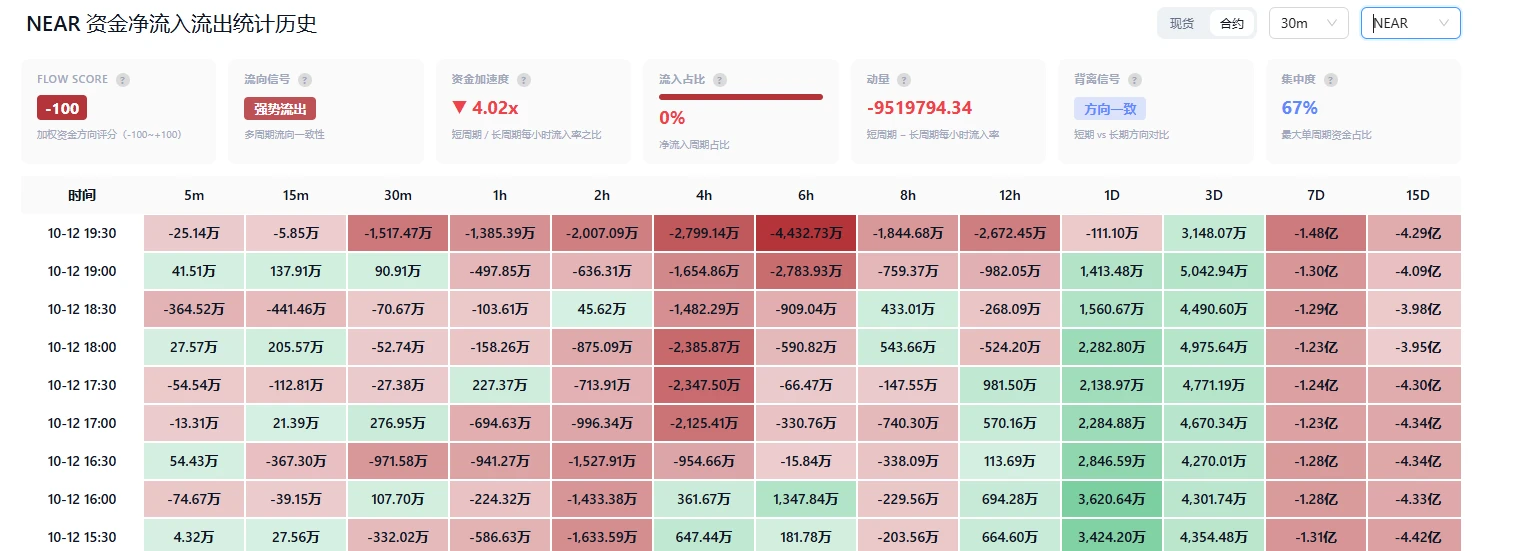Select the 3D column header

pos(1214,195)
